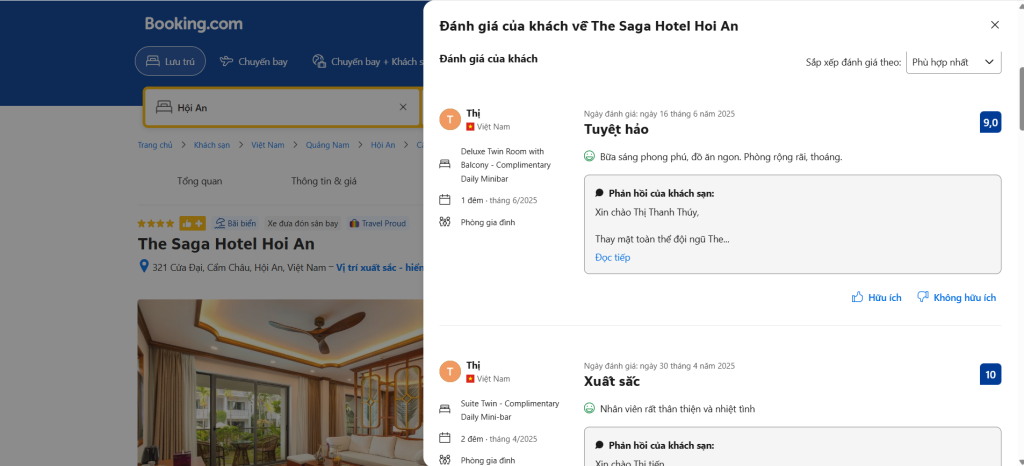The width and height of the screenshot is (1024, 466).
Task: Click the smiley icon beside 'Bữa sáng phong phú'
Action: (x=589, y=157)
